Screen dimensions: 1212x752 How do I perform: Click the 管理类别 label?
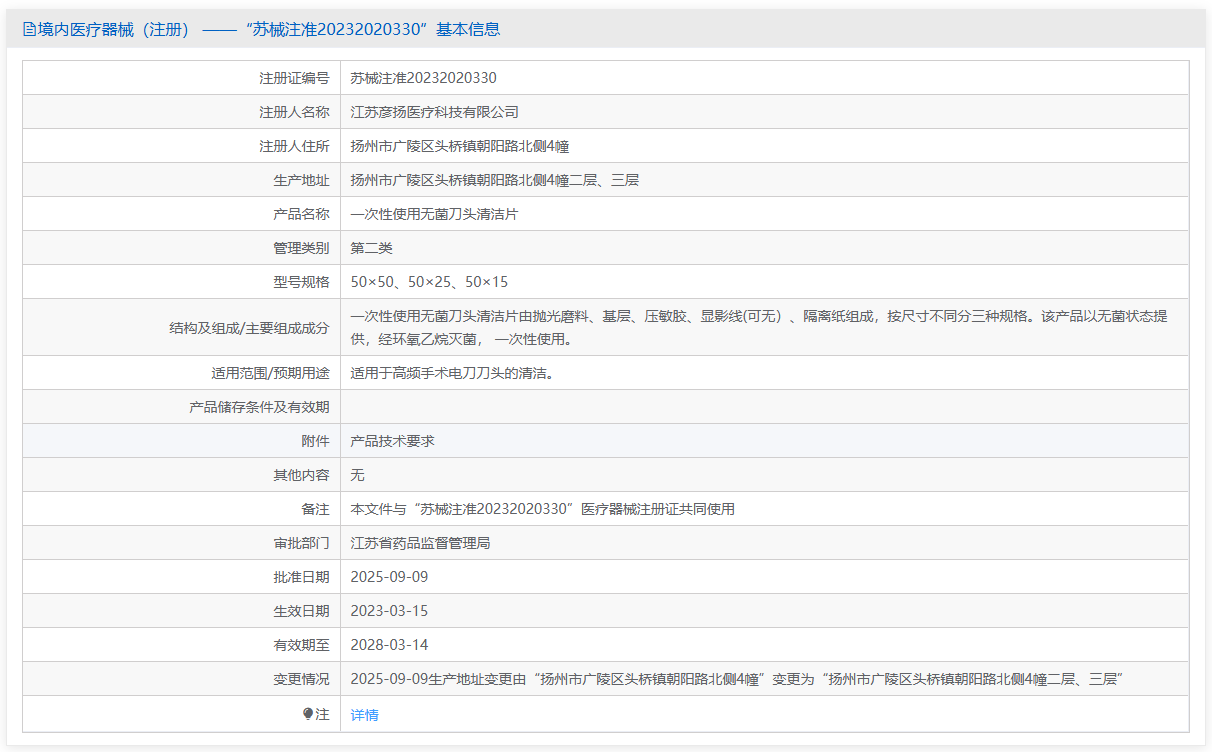coord(301,248)
